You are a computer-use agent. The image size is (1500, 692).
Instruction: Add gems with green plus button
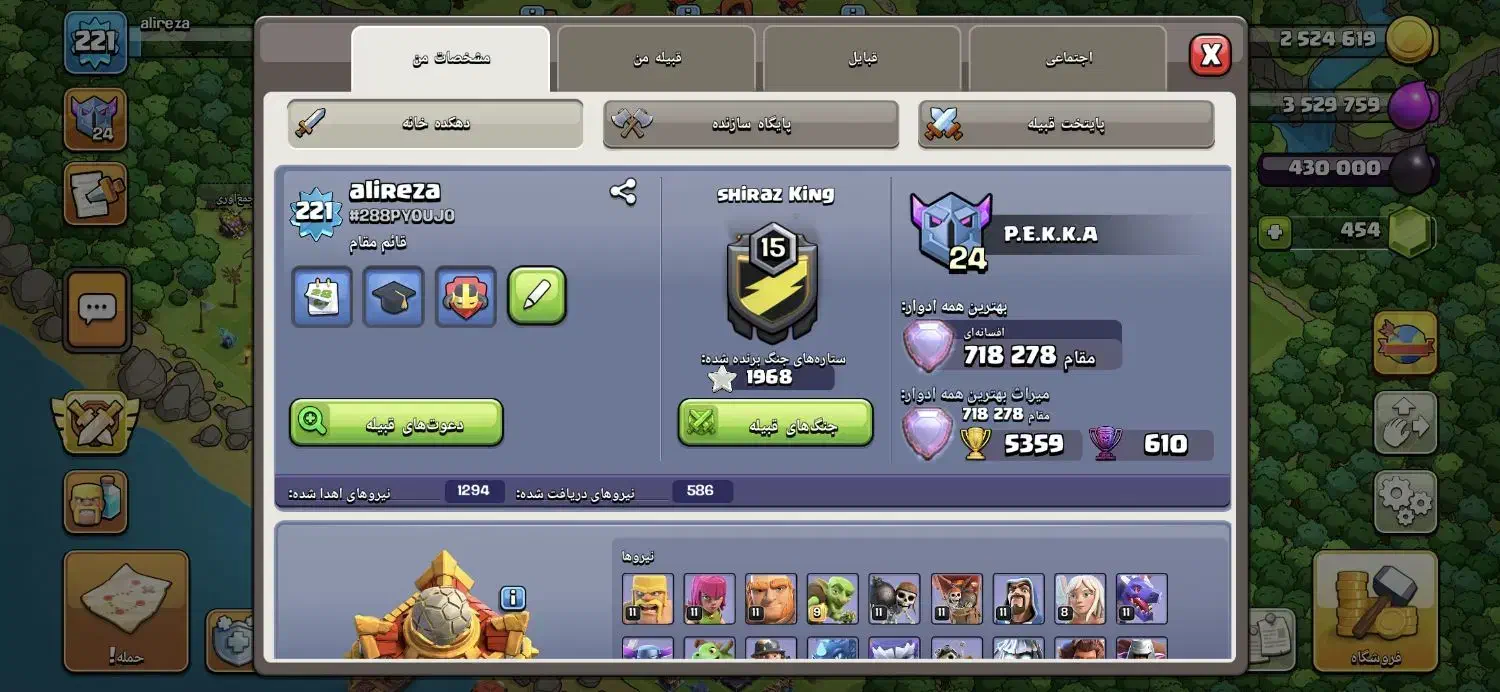(1274, 233)
